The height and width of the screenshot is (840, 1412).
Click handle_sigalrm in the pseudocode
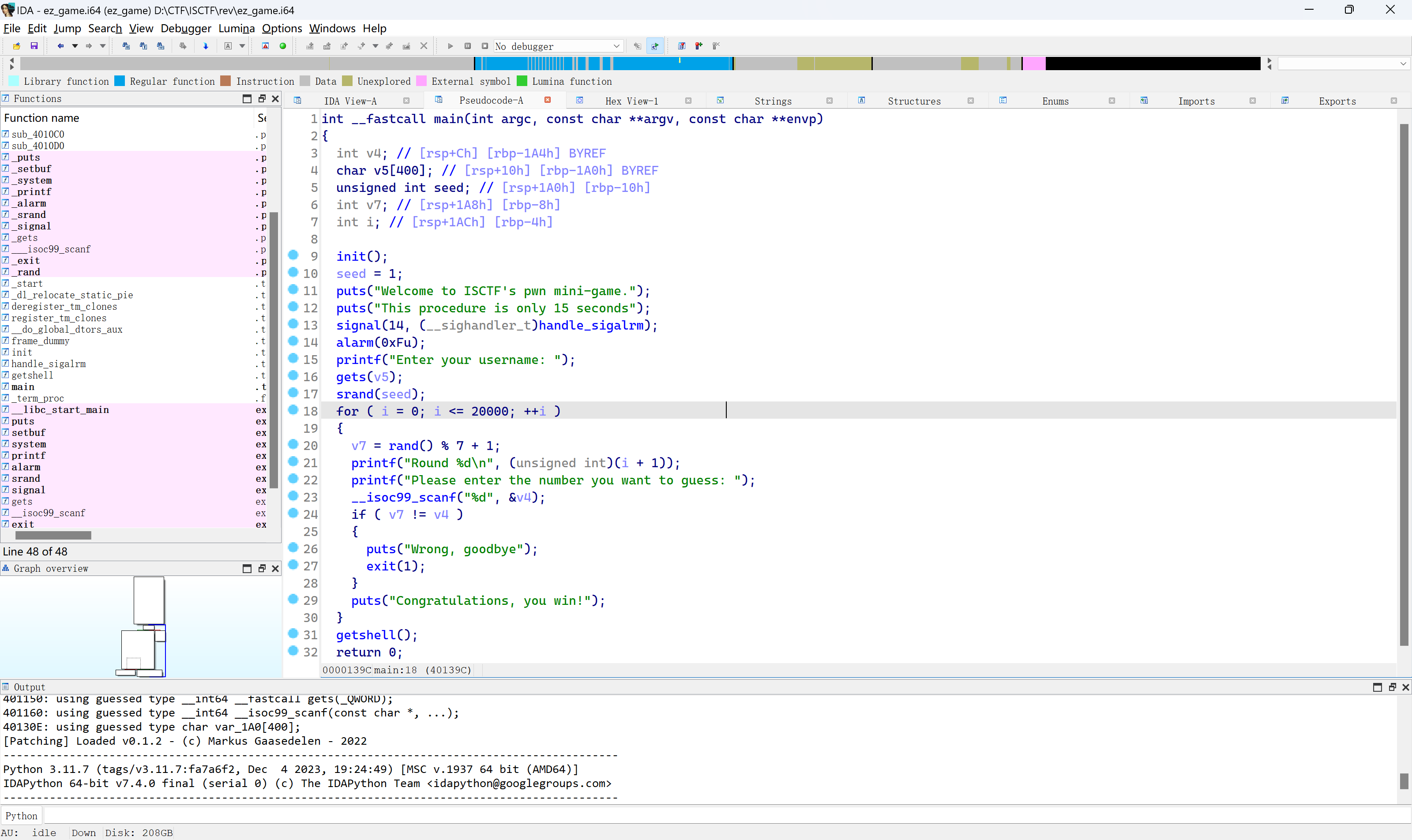(x=591, y=326)
